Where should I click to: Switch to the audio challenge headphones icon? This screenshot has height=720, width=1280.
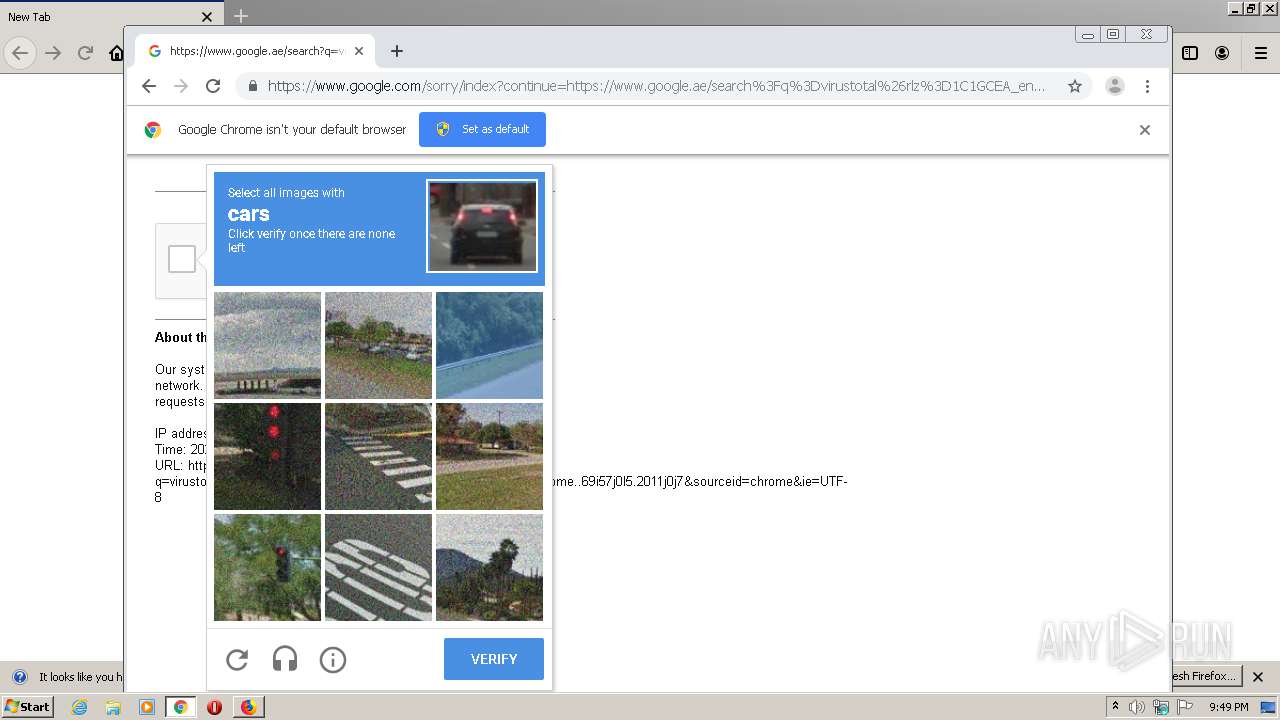point(285,660)
